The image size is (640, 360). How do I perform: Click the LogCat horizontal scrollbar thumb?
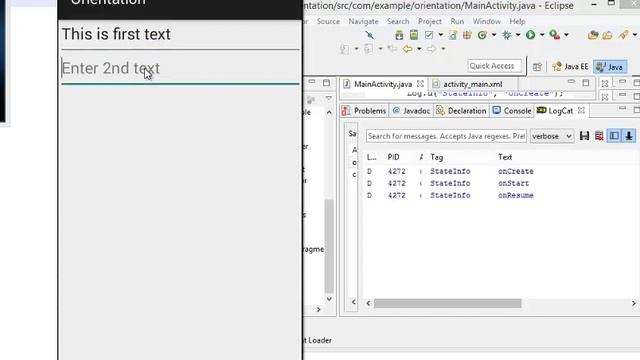pos(447,303)
